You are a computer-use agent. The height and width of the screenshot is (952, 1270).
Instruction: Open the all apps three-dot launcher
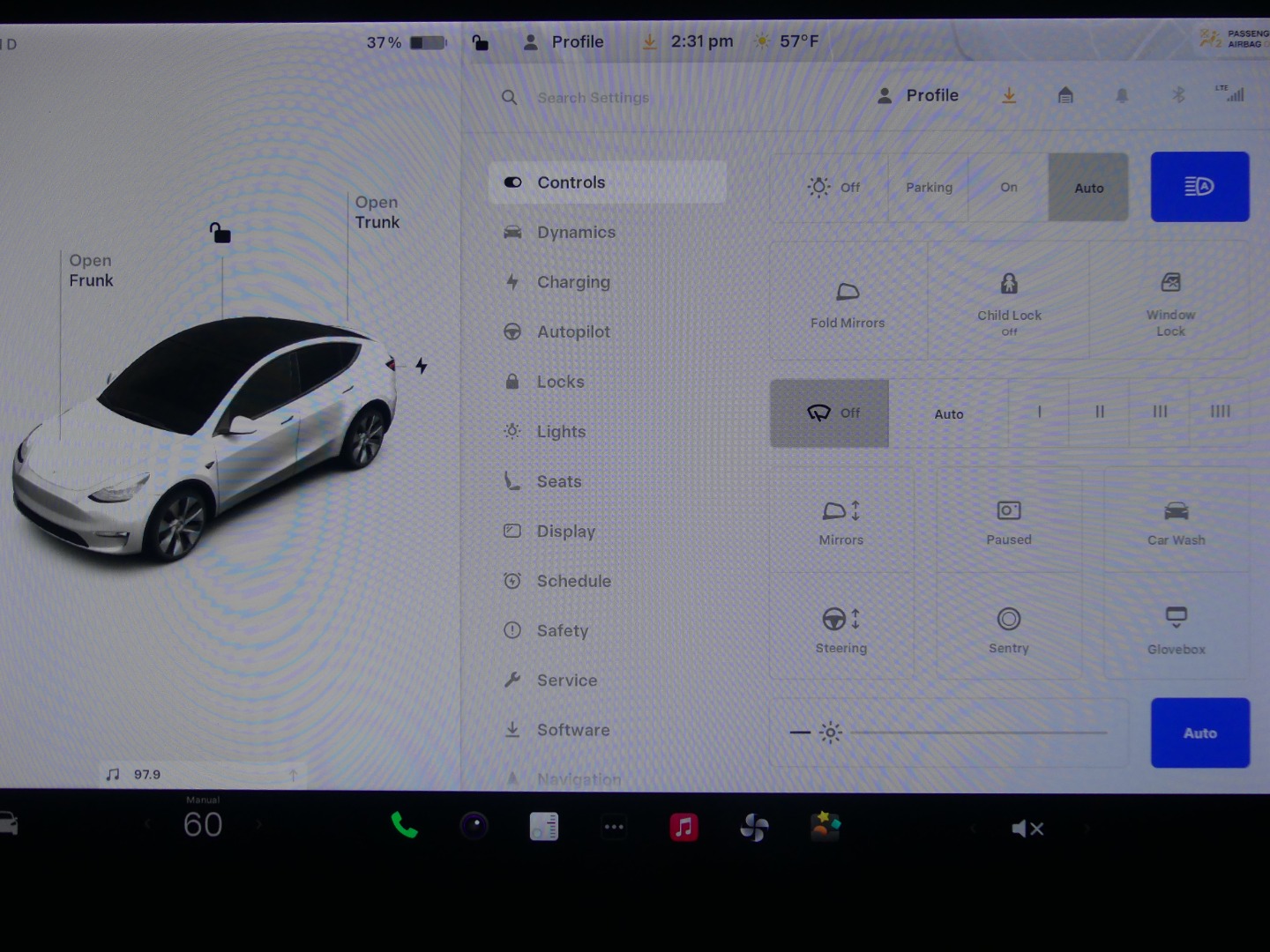pos(614,827)
